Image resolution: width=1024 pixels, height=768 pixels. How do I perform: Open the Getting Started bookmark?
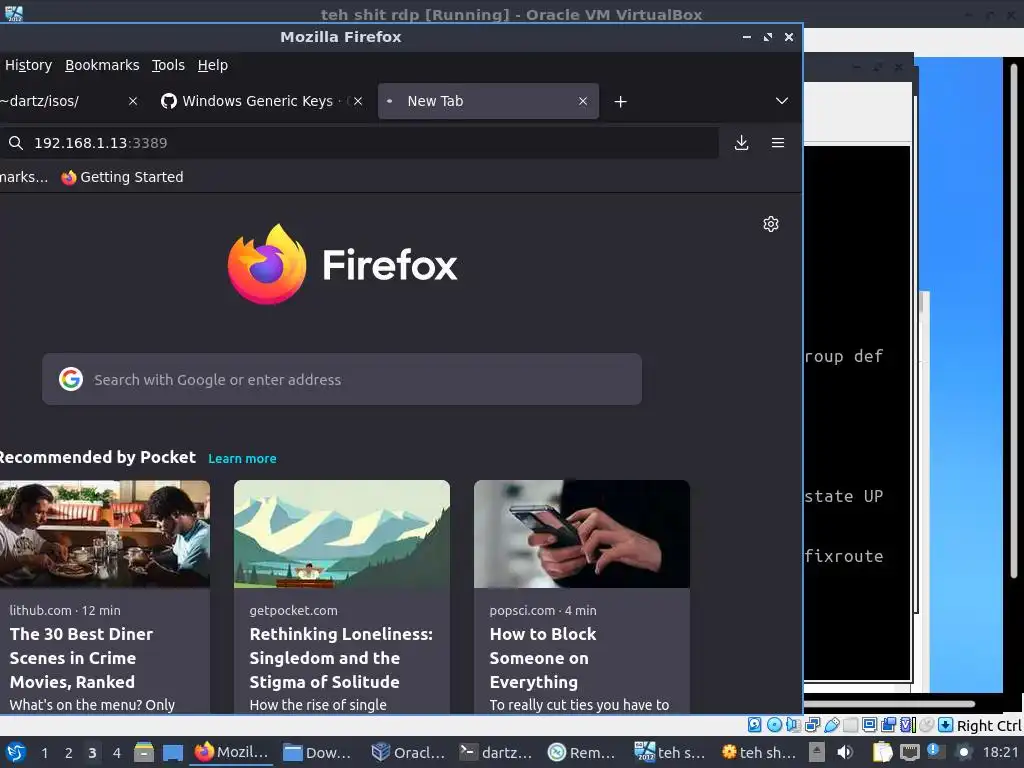click(x=122, y=177)
